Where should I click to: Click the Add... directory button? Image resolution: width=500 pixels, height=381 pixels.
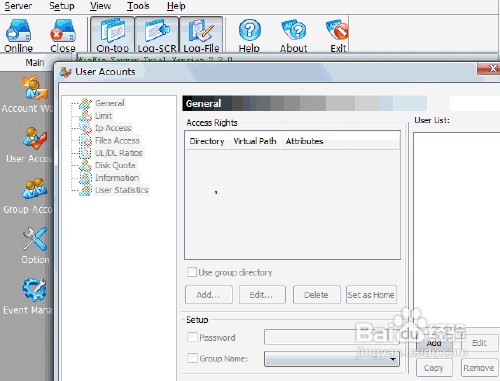pyautogui.click(x=209, y=295)
